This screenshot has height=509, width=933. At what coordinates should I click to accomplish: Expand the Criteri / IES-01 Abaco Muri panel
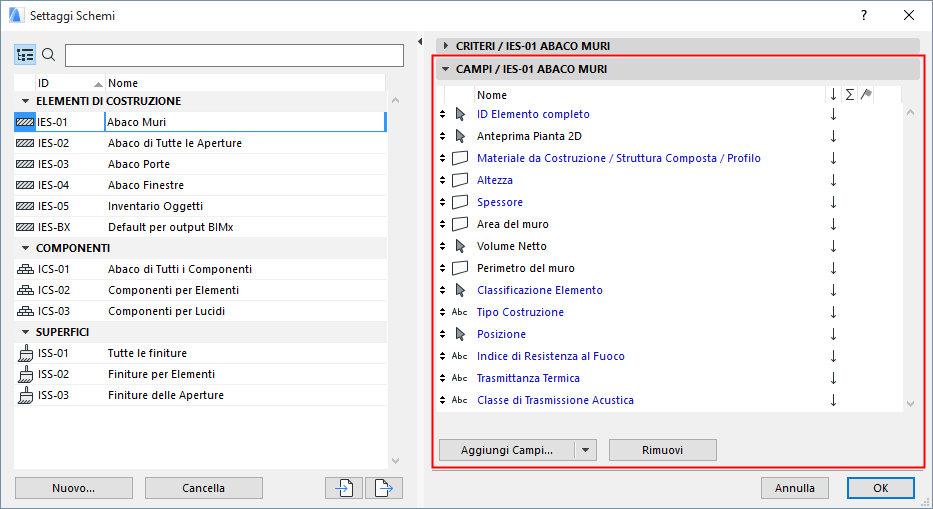coord(446,46)
